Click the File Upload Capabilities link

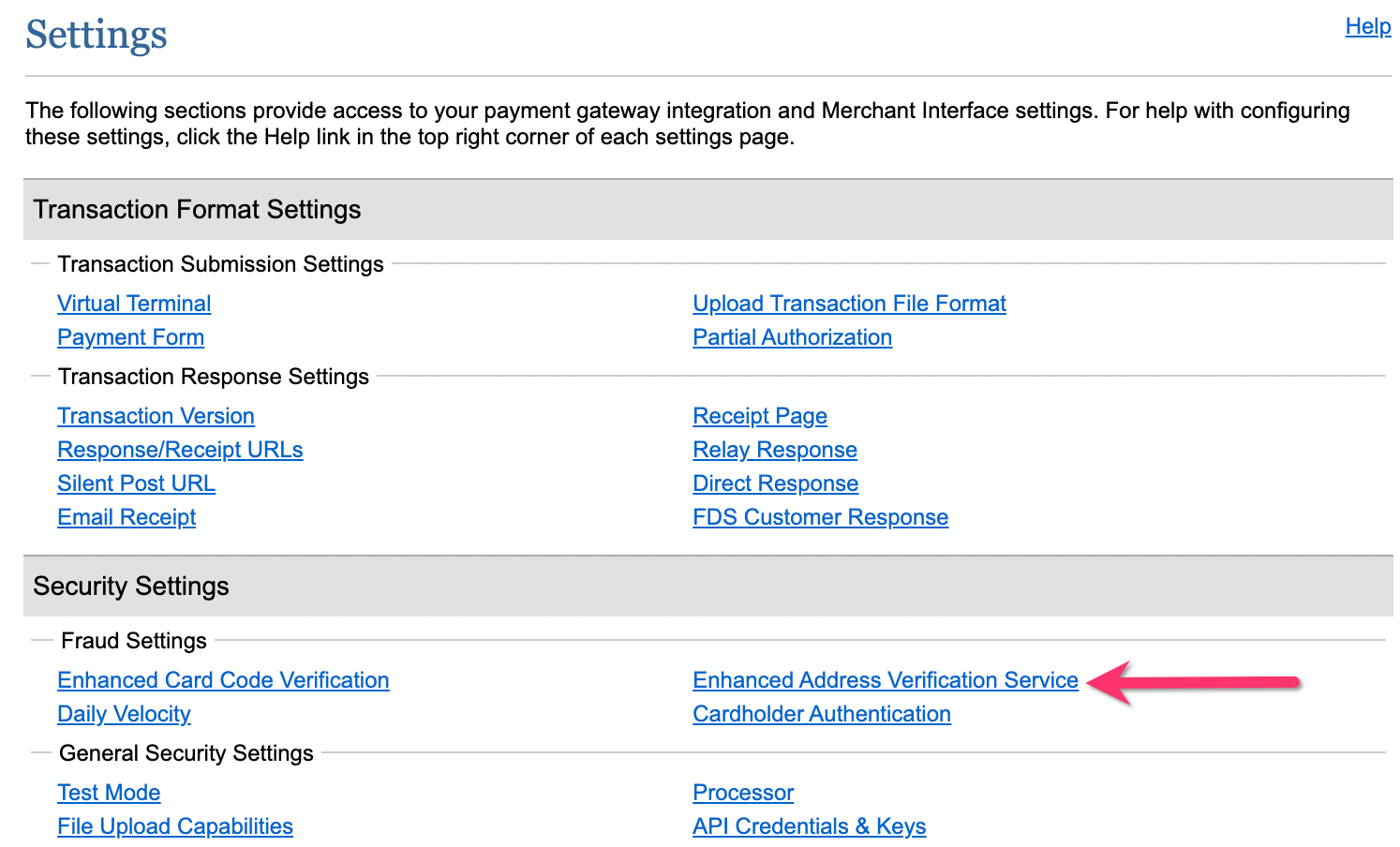click(x=175, y=826)
